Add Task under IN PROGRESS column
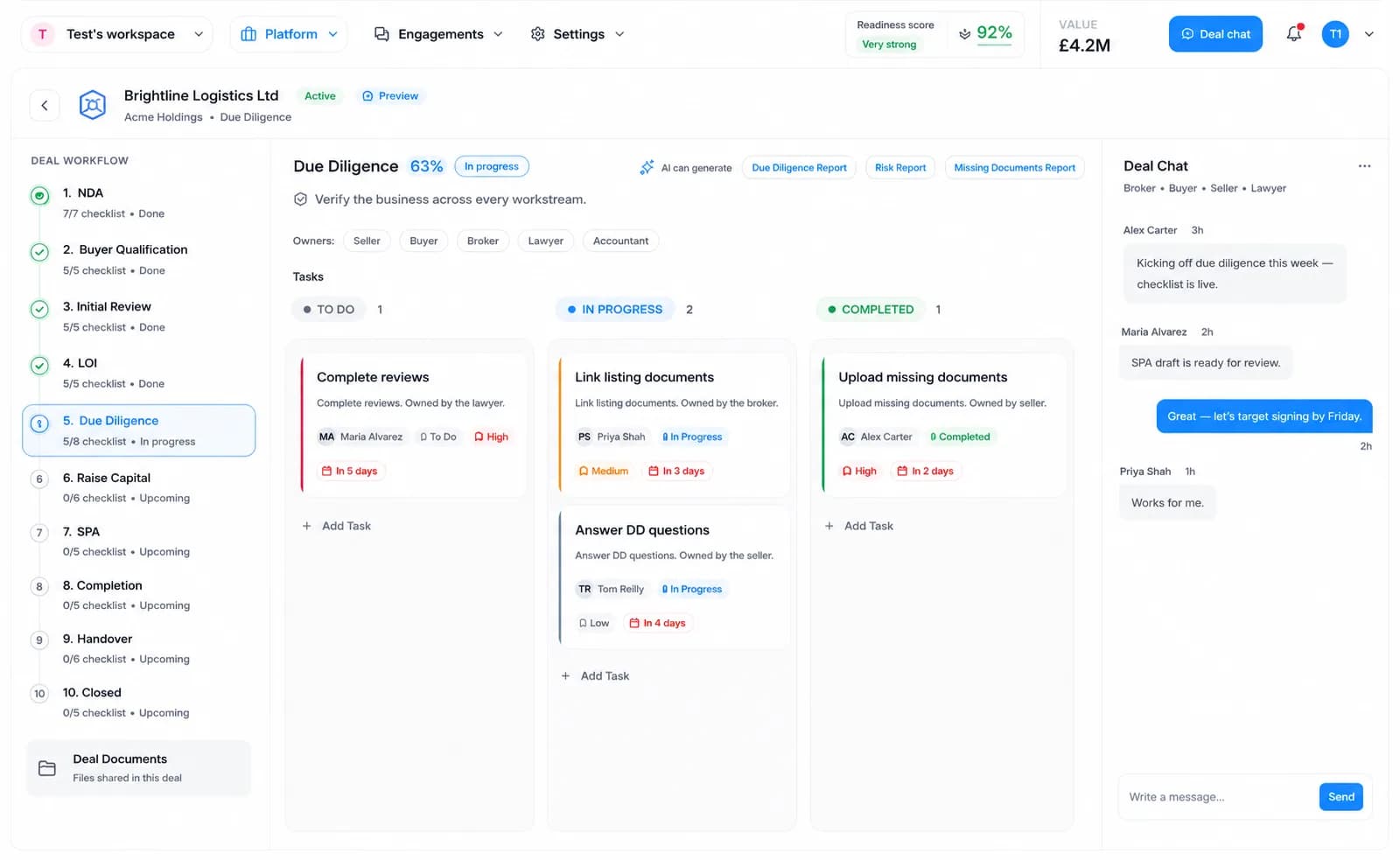Screen dimensions: 1400x860 [596, 676]
